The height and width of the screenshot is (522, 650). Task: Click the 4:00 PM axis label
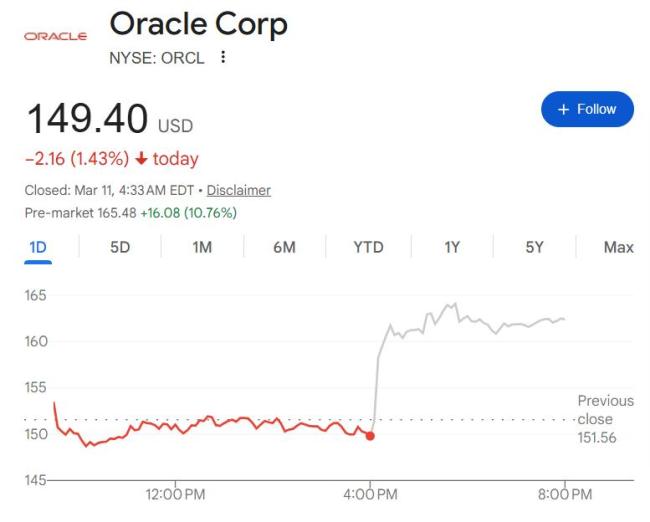pyautogui.click(x=370, y=493)
